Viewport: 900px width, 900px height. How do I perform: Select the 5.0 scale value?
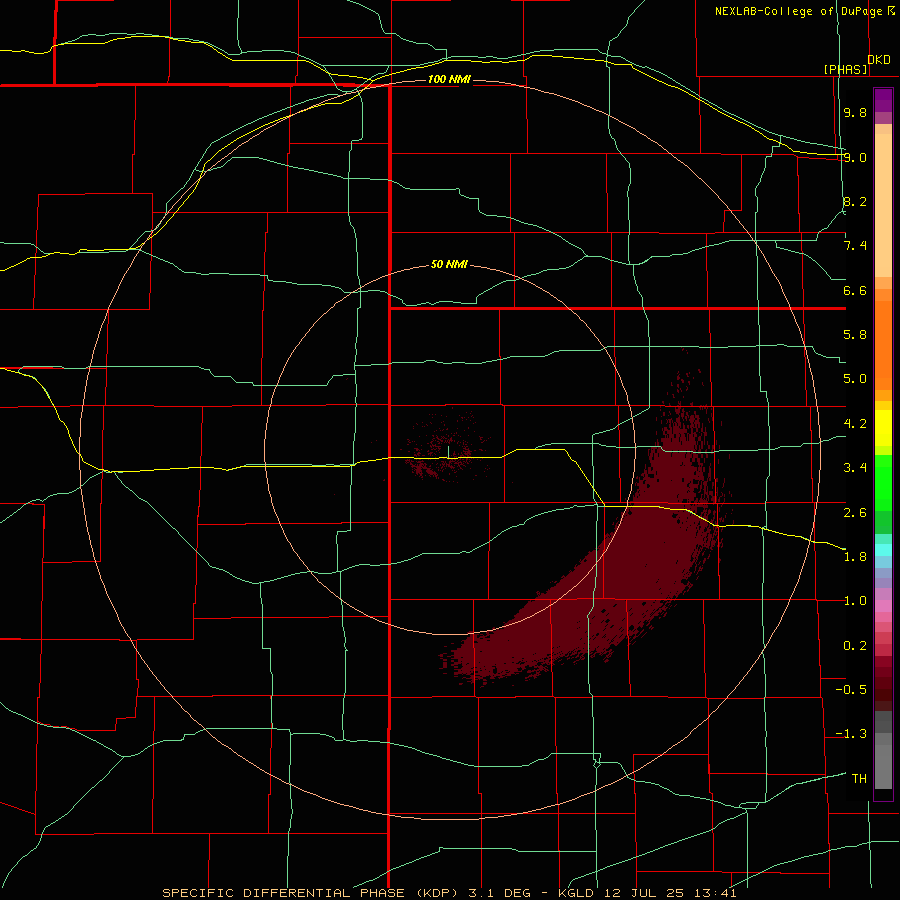pos(855,379)
